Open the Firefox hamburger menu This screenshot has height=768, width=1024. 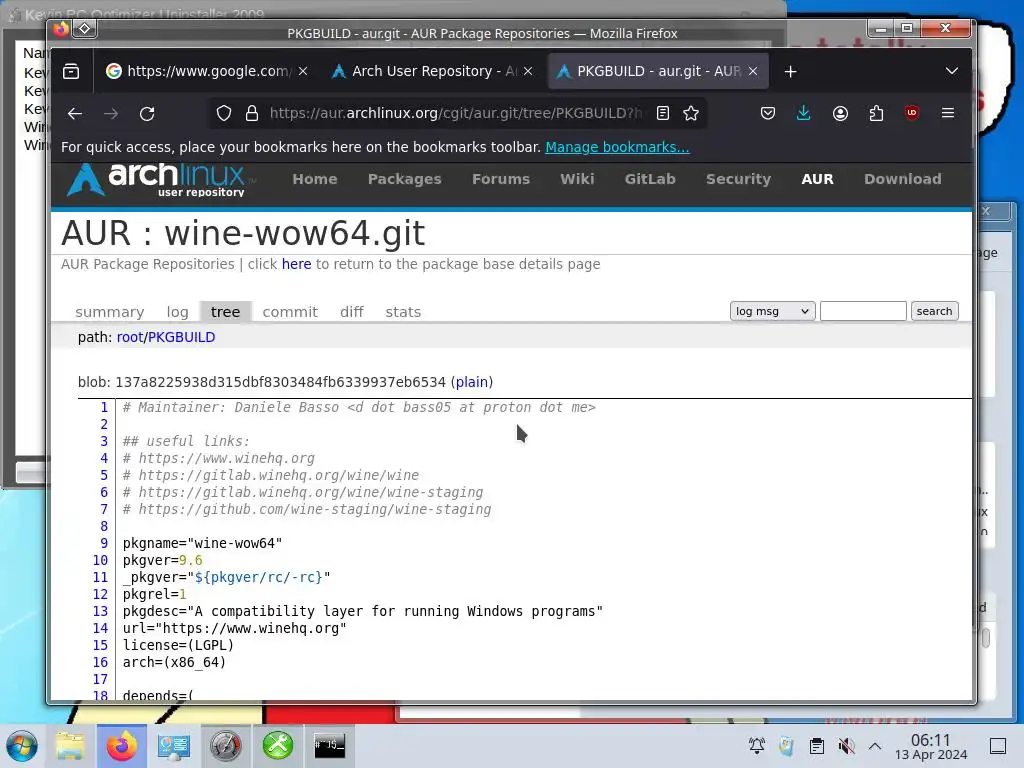click(948, 113)
